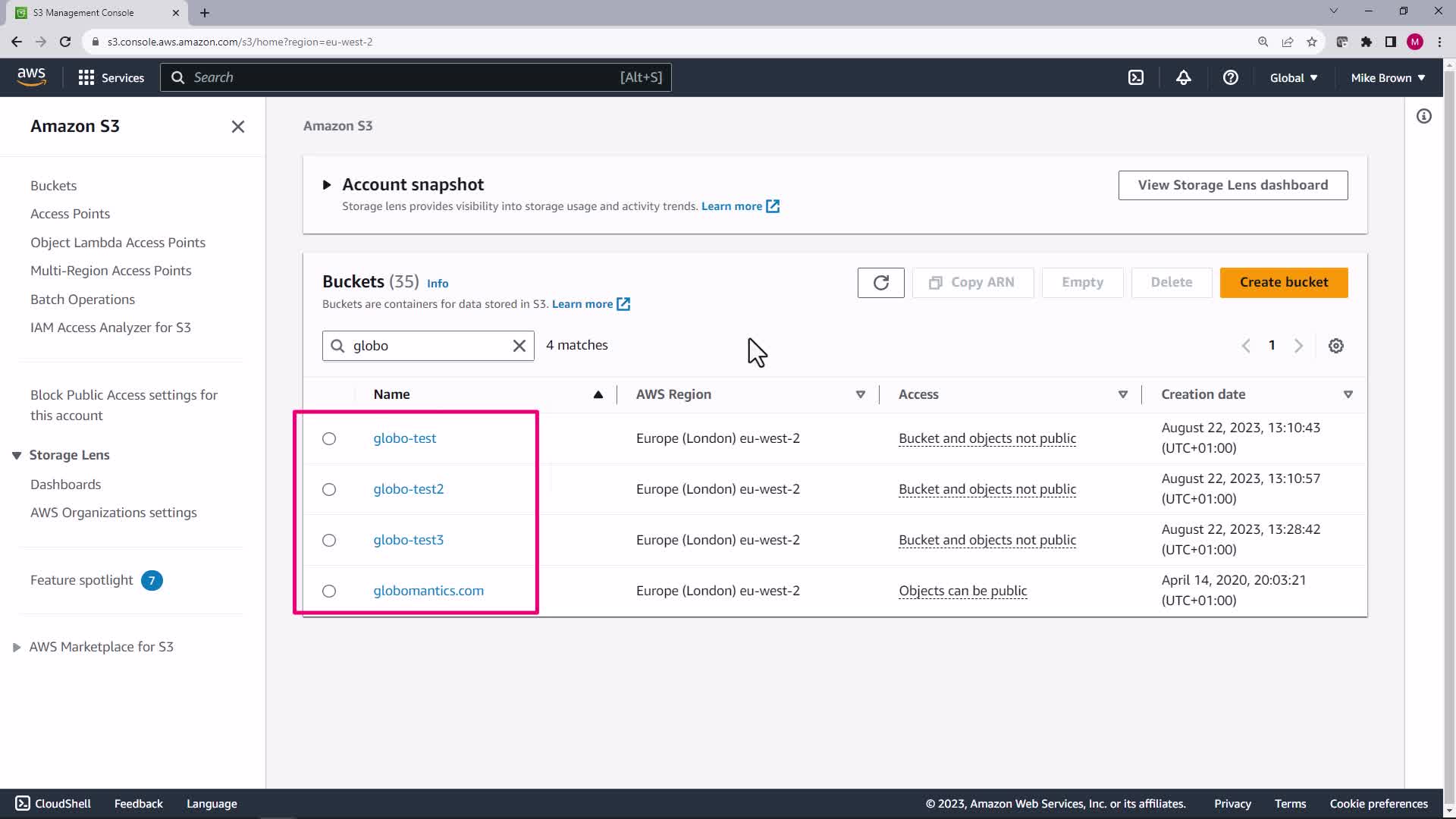Screen dimensions: 1456x819
Task: Select the globo-test bucket radio button
Action: 328,438
